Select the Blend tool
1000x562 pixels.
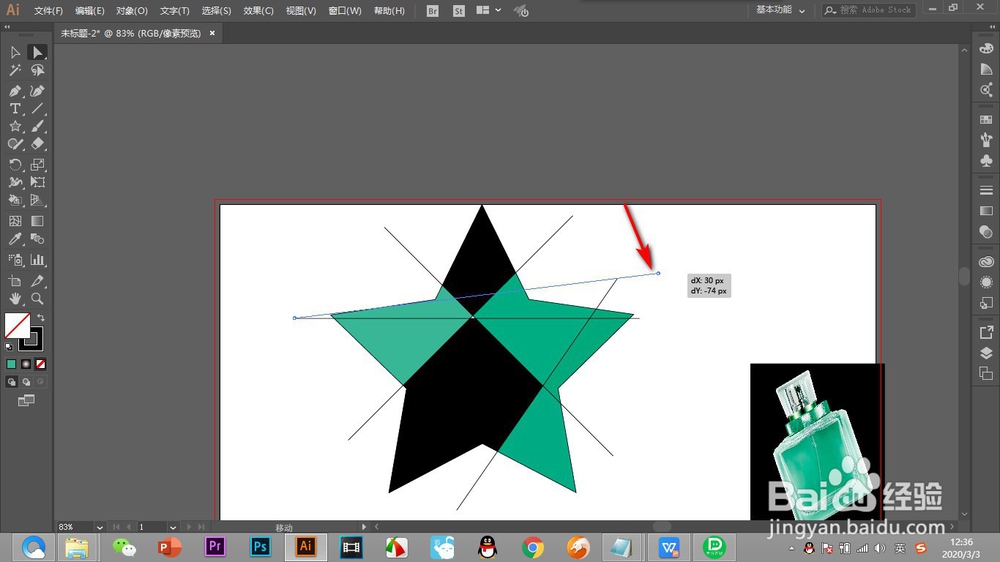point(38,239)
